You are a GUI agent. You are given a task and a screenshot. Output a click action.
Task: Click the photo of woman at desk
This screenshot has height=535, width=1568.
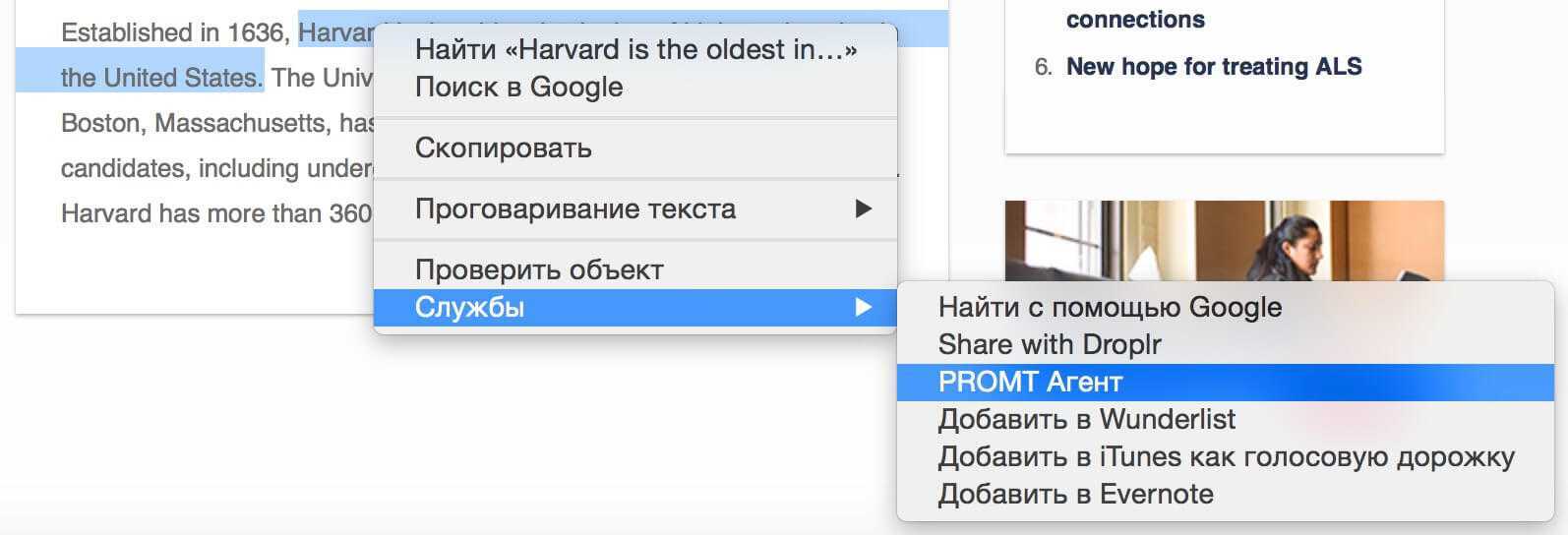[x=1225, y=241]
